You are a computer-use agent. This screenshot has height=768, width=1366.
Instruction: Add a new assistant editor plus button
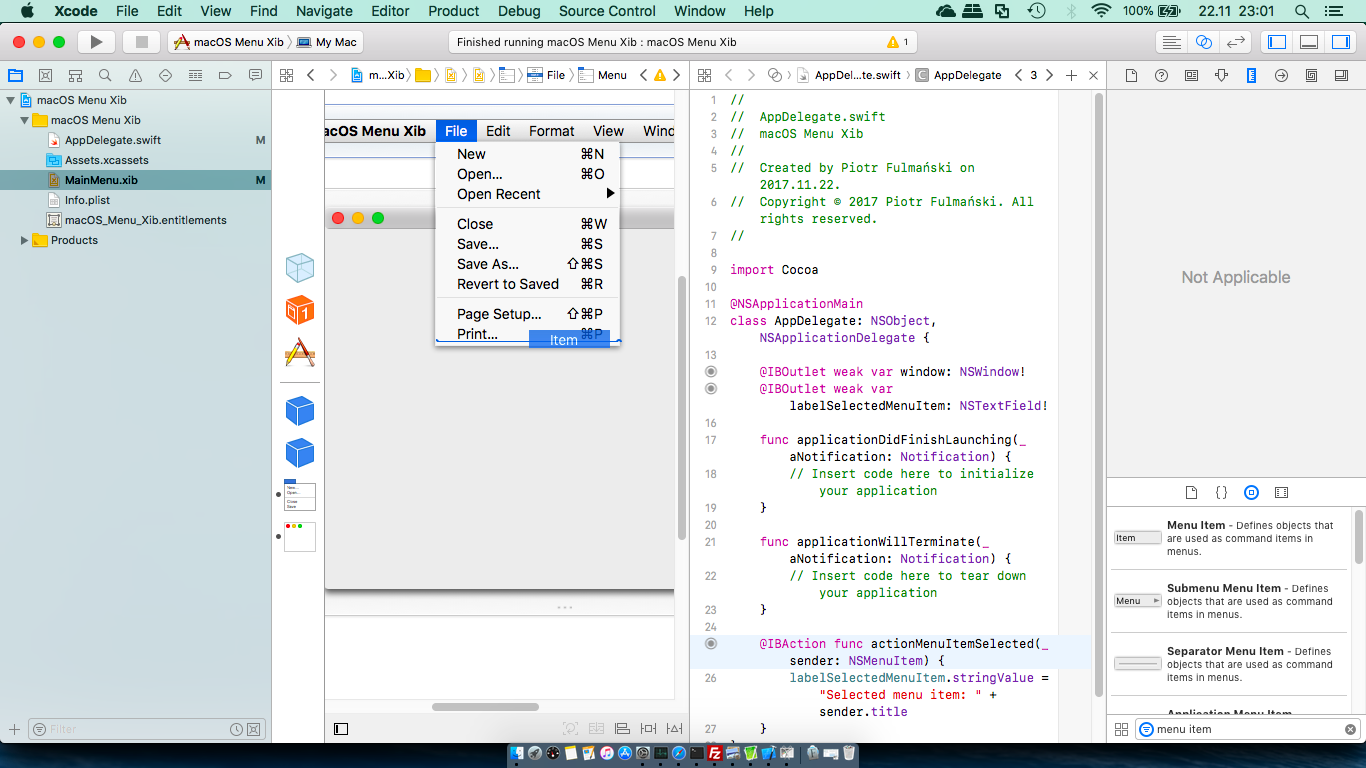(1071, 75)
